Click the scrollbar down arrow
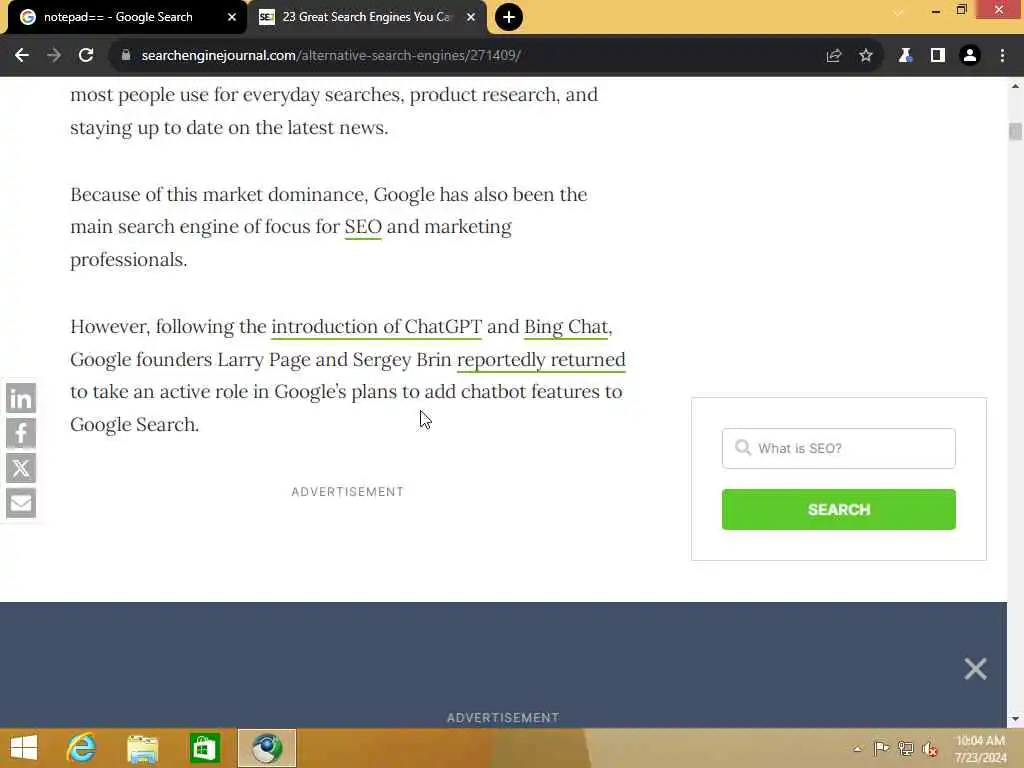This screenshot has height=768, width=1024. (x=1015, y=719)
